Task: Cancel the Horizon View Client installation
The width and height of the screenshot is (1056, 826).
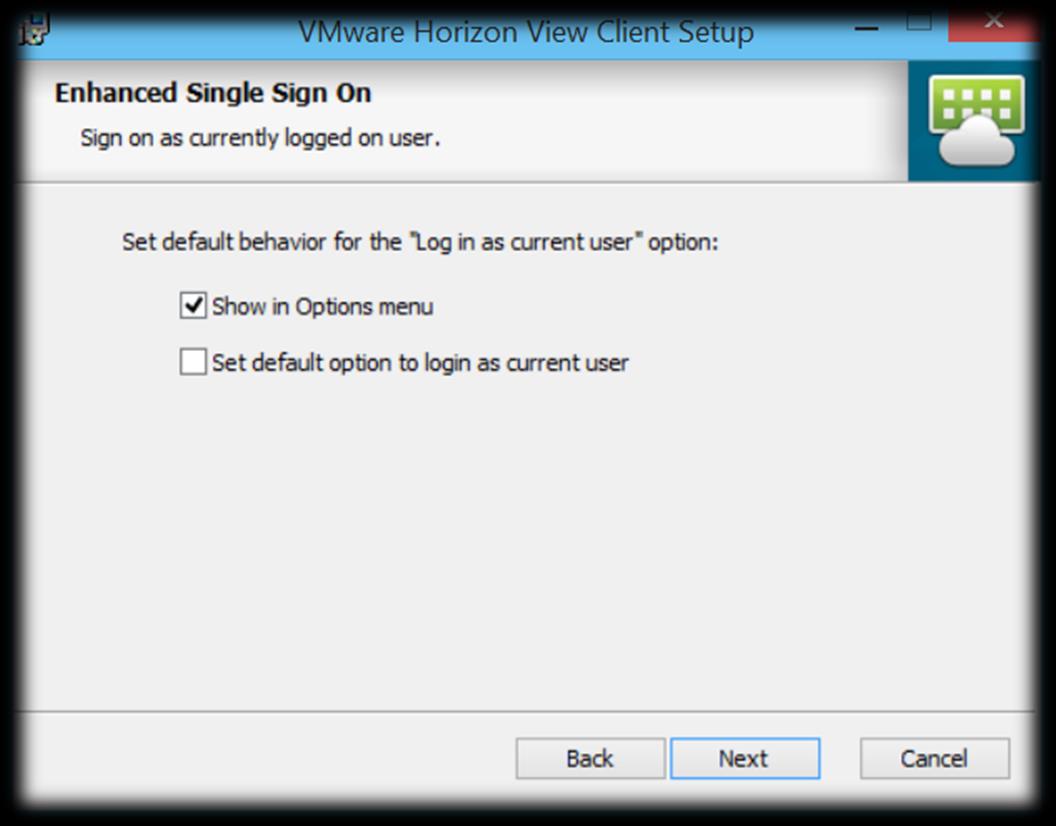Action: [x=935, y=759]
